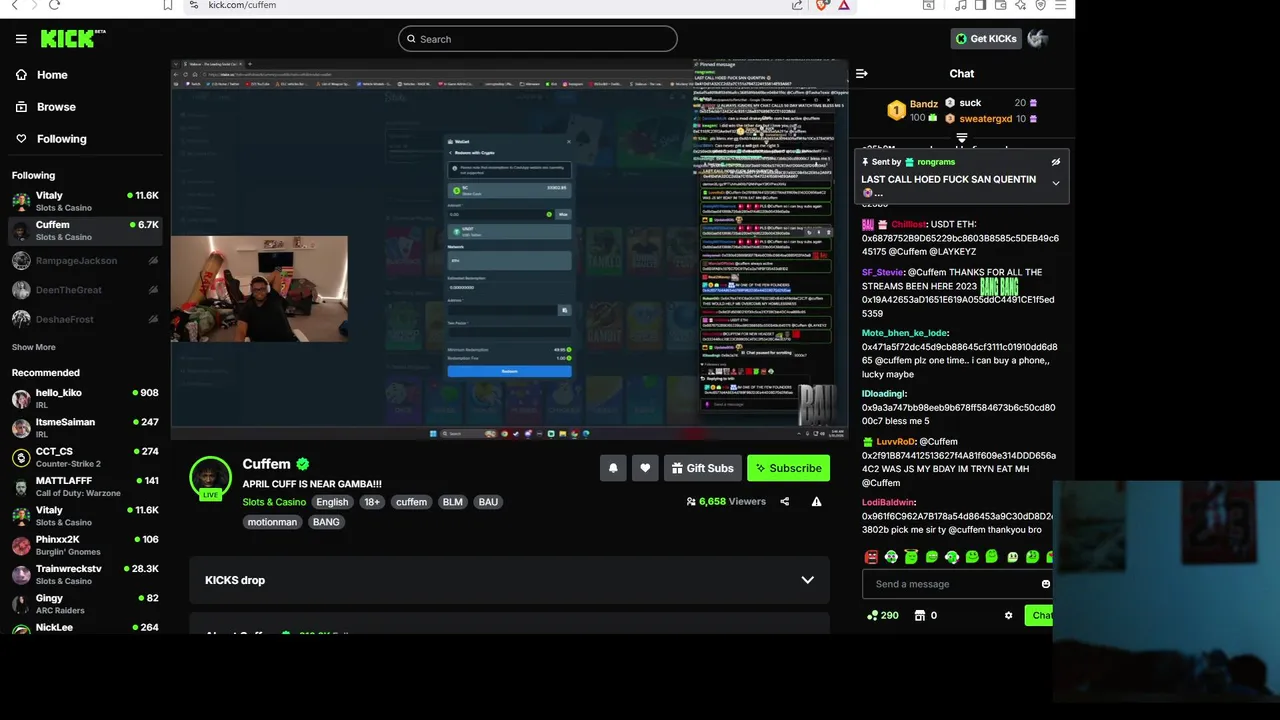1280x720 pixels.
Task: Click the green Chat send button
Action: pos(1040,616)
